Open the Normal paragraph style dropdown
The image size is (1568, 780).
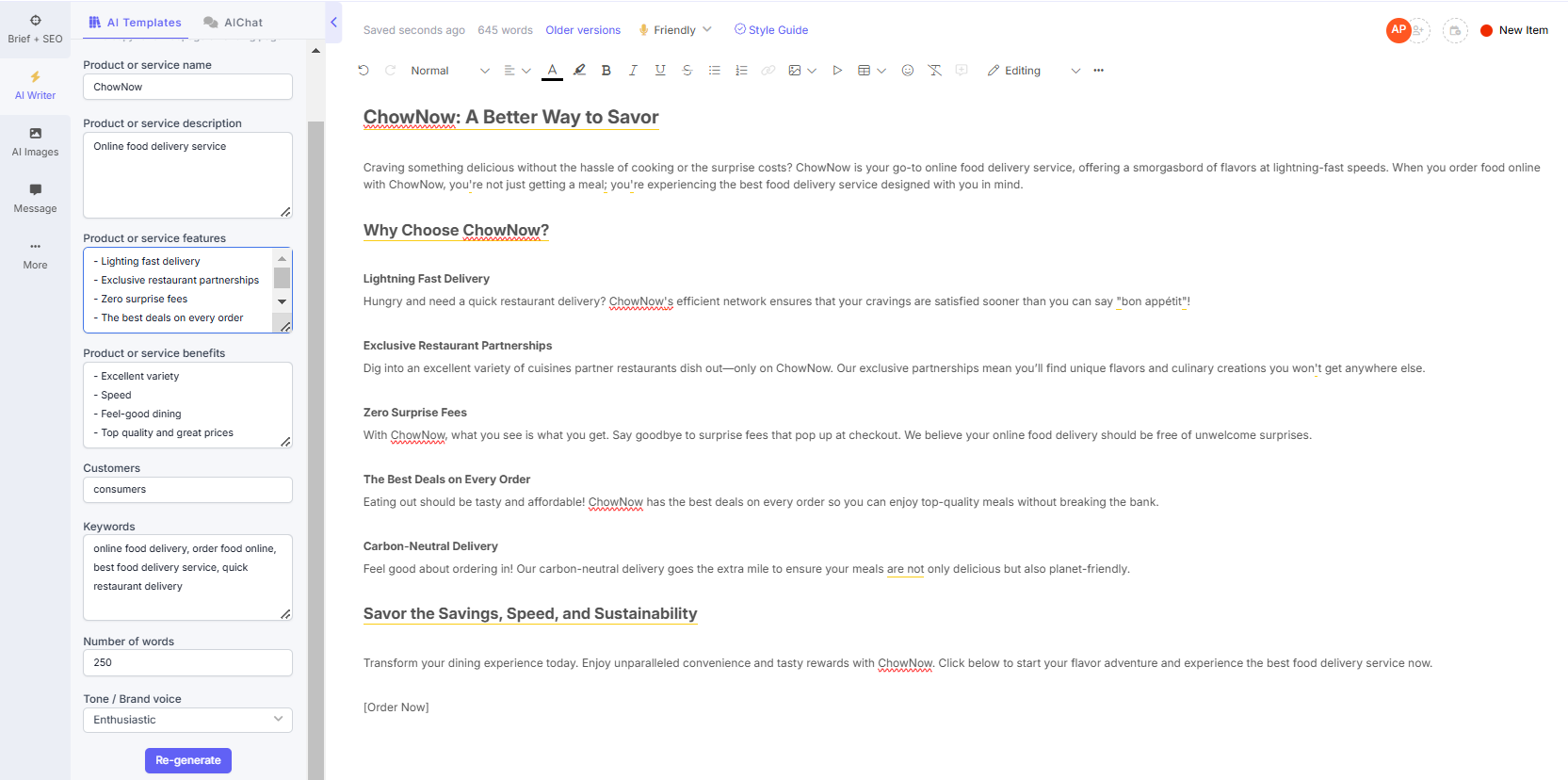(450, 71)
